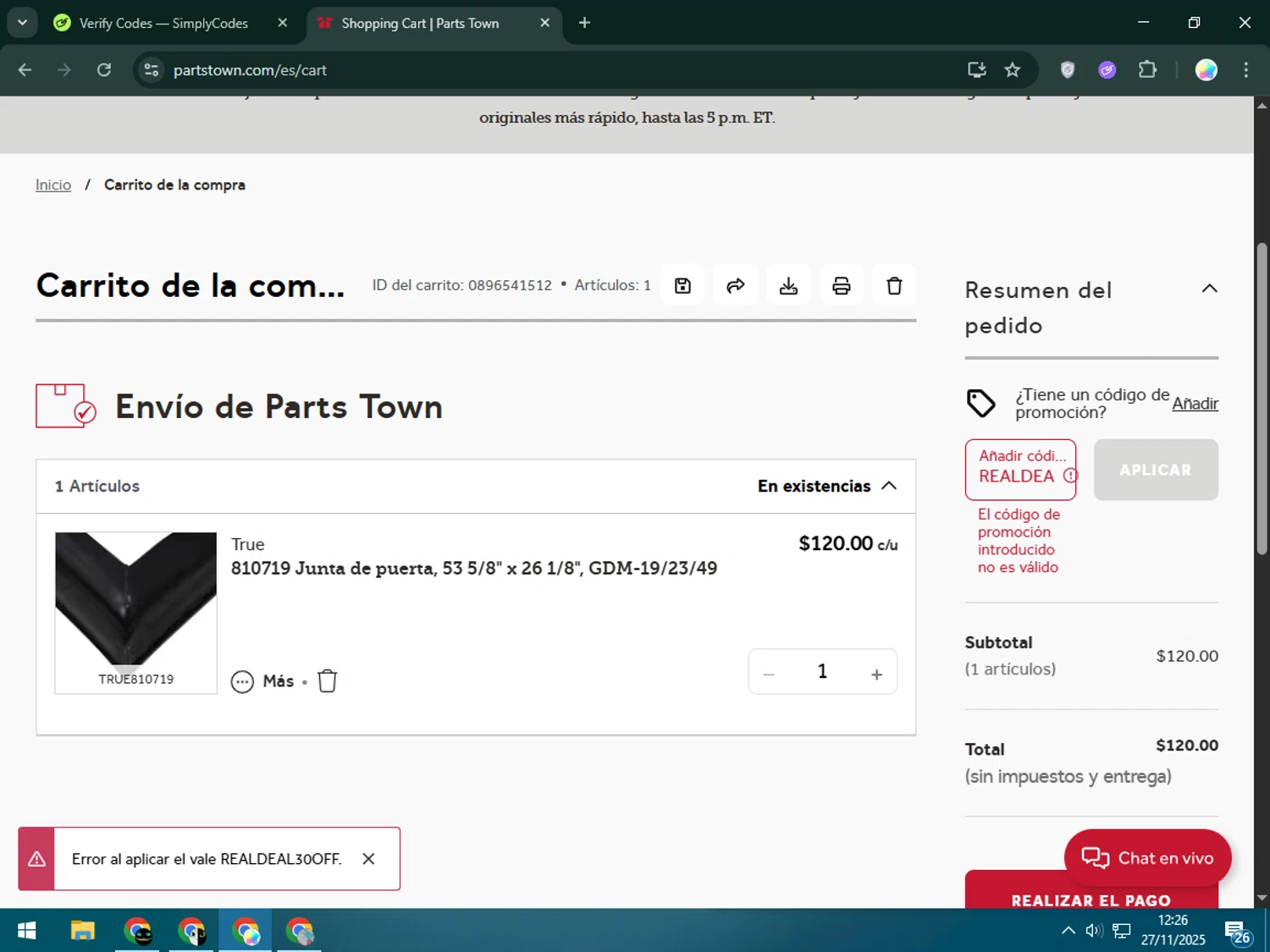This screenshot has height=952, width=1270.
Task: Reload the page with refresh icon
Action: pos(104,70)
